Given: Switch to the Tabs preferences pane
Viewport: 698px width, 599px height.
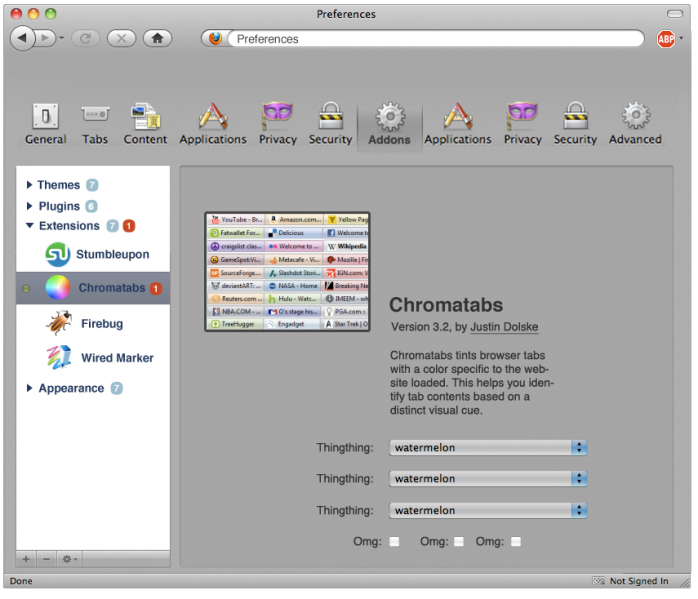Looking at the screenshot, I should 95,124.
